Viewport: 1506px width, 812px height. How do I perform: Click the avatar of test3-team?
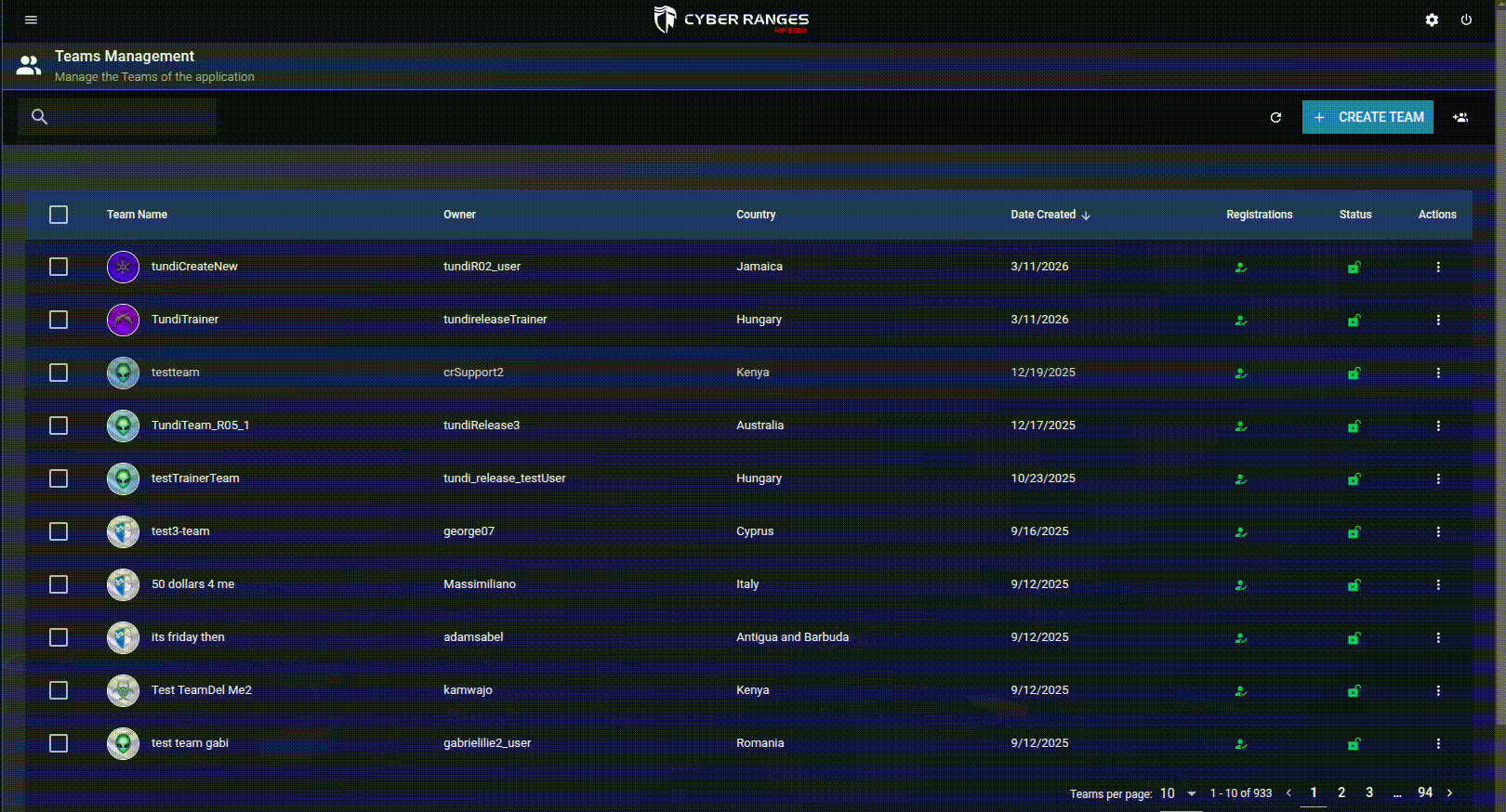coord(123,531)
